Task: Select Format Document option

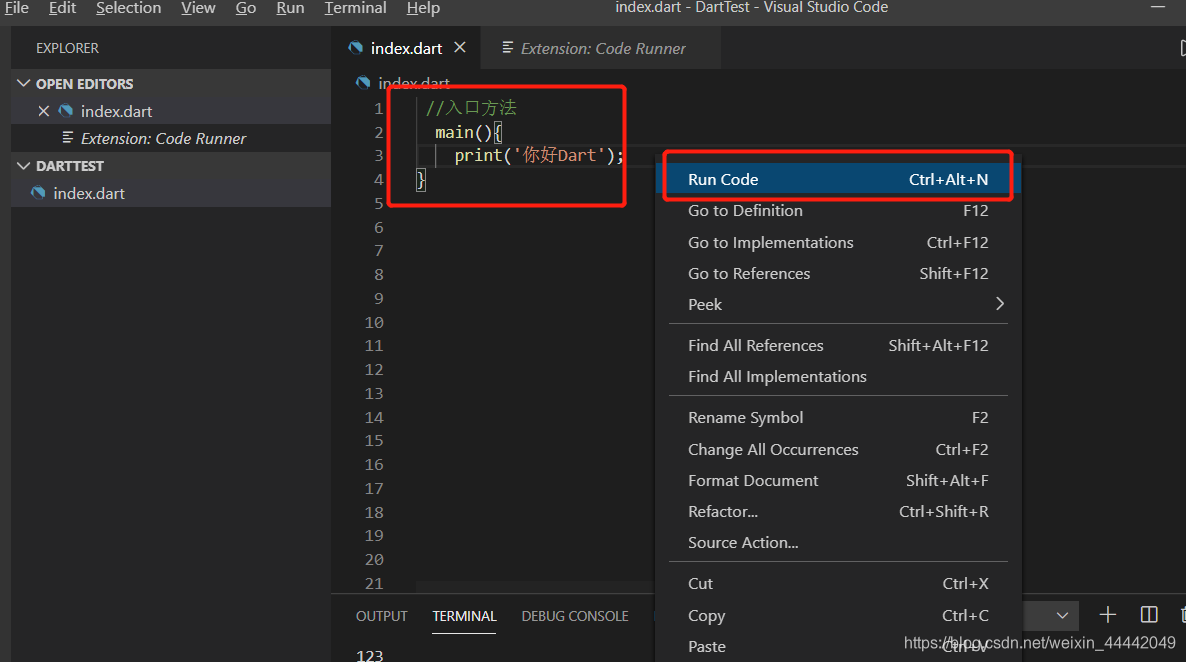Action: 838,480
